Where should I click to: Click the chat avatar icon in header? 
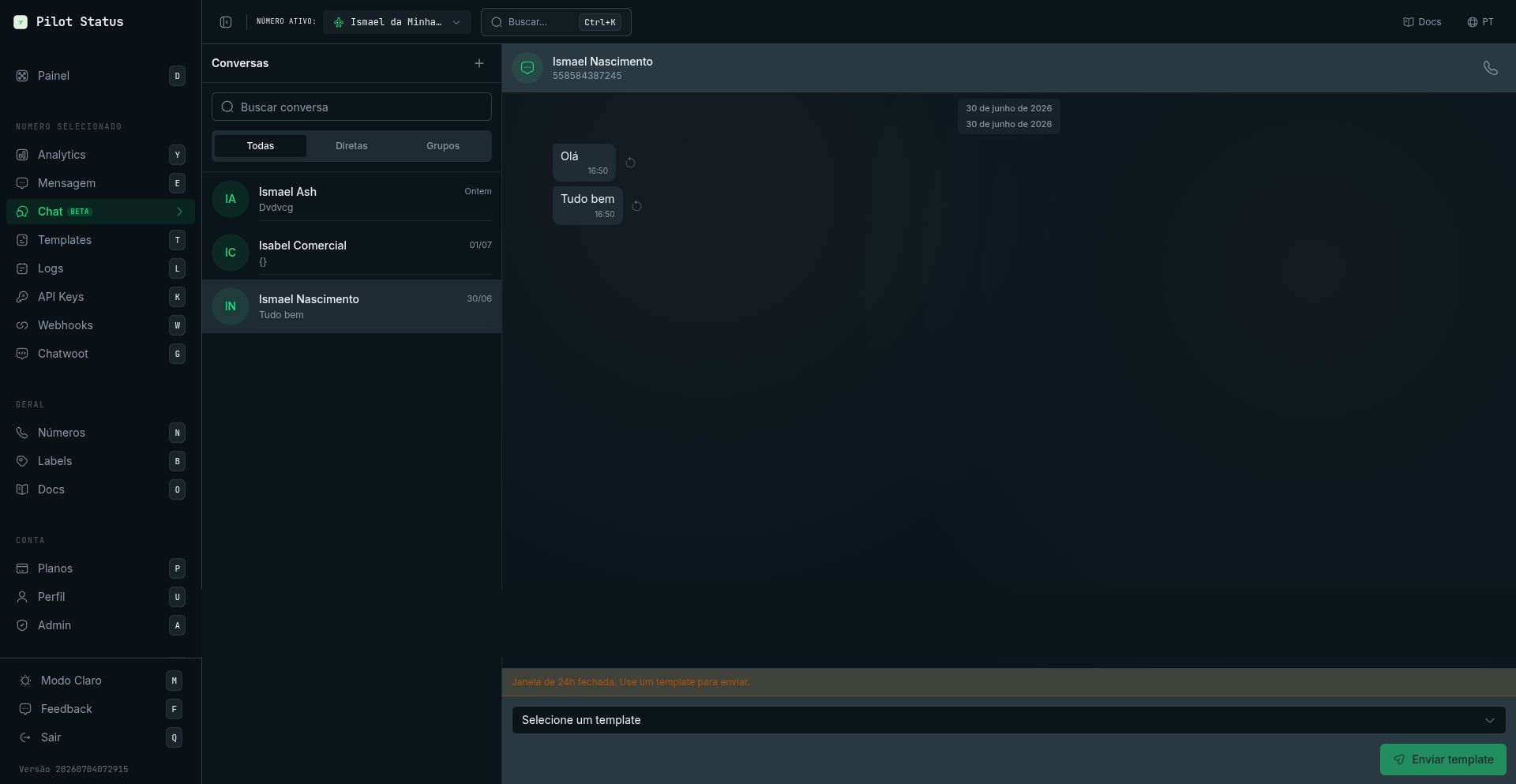[x=527, y=68]
